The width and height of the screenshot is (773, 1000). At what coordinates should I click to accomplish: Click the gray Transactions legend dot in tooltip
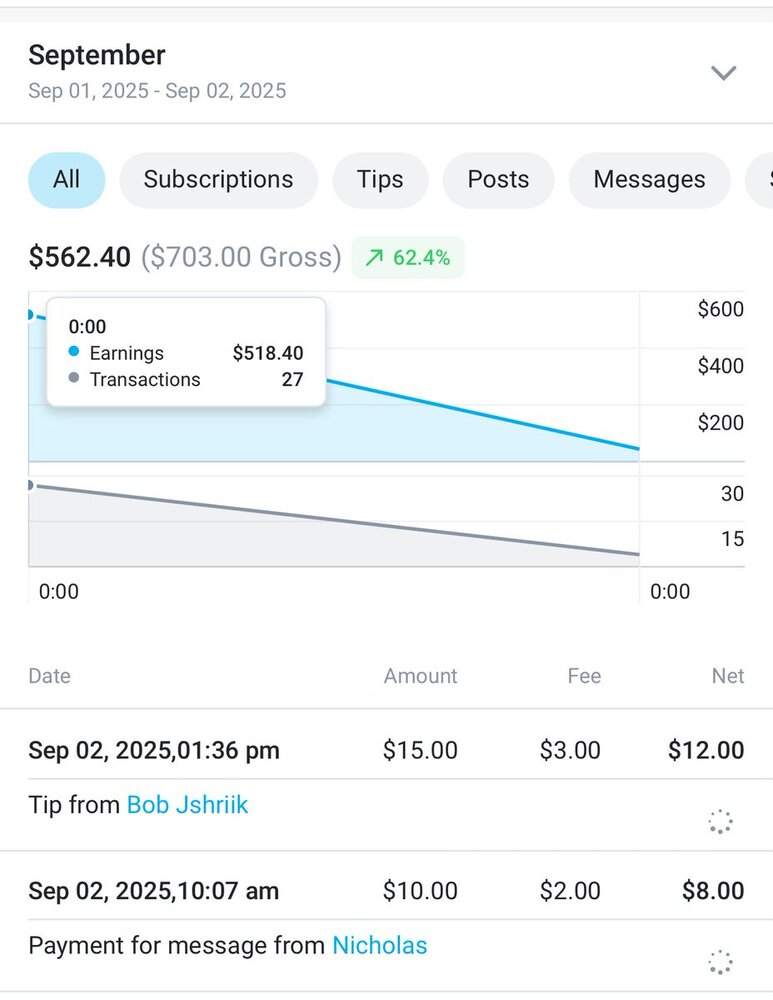click(x=74, y=379)
